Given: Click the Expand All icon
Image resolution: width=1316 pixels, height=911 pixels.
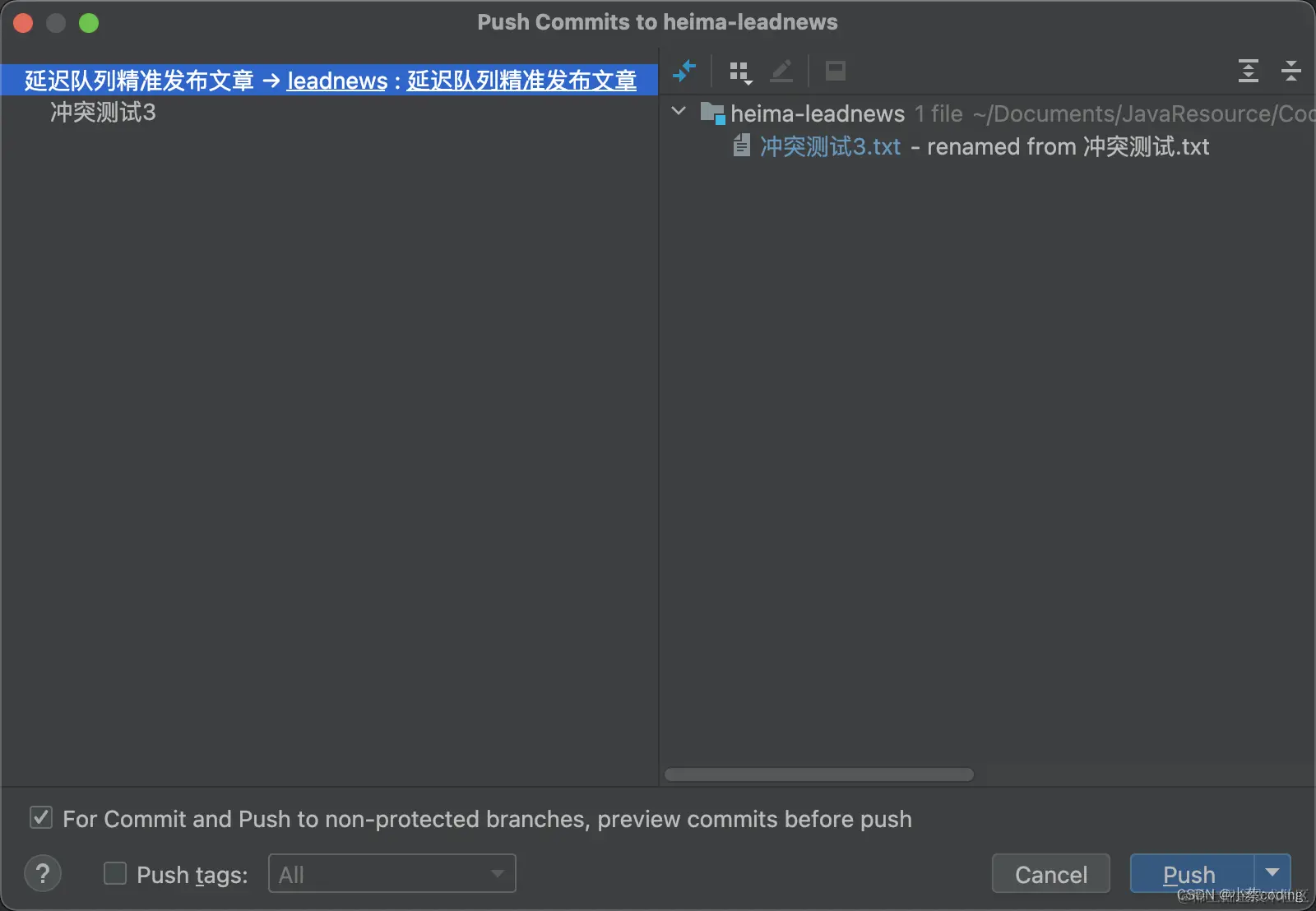Looking at the screenshot, I should pos(1248,72).
